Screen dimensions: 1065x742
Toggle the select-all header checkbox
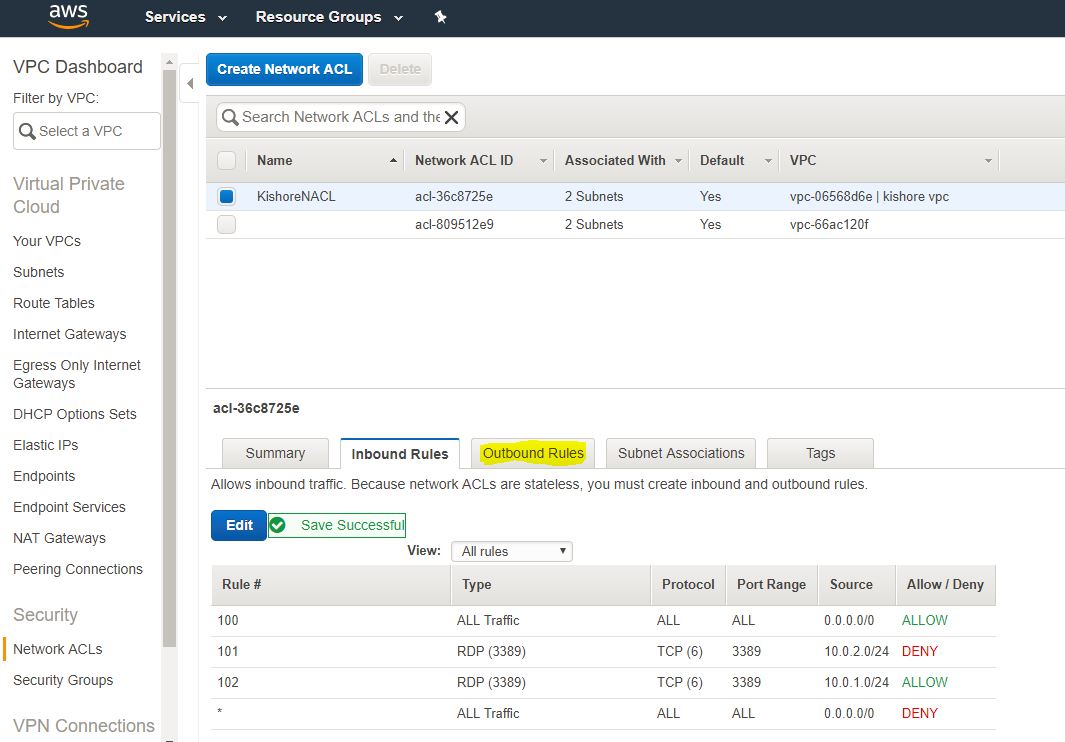(226, 160)
